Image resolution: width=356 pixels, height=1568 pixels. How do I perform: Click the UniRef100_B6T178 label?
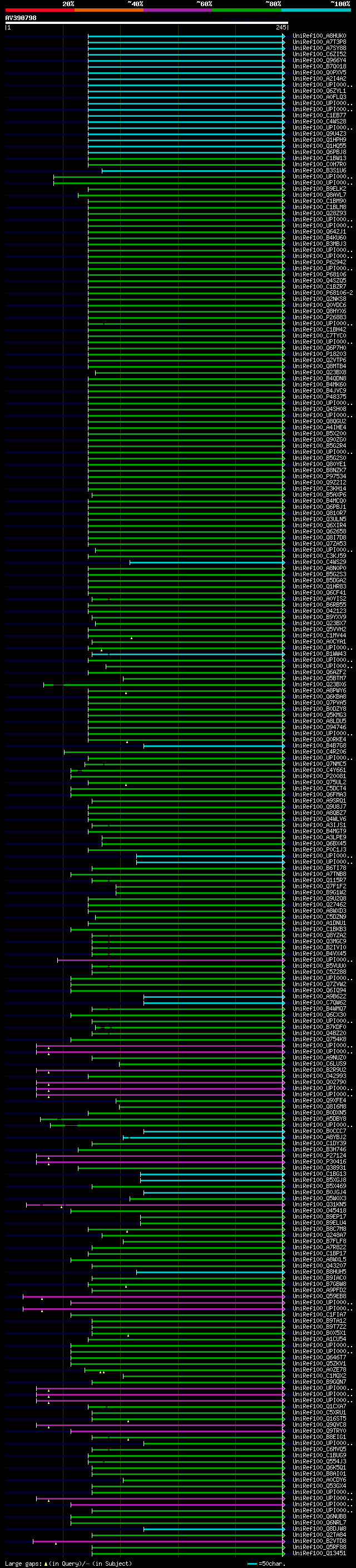(x=319, y=869)
